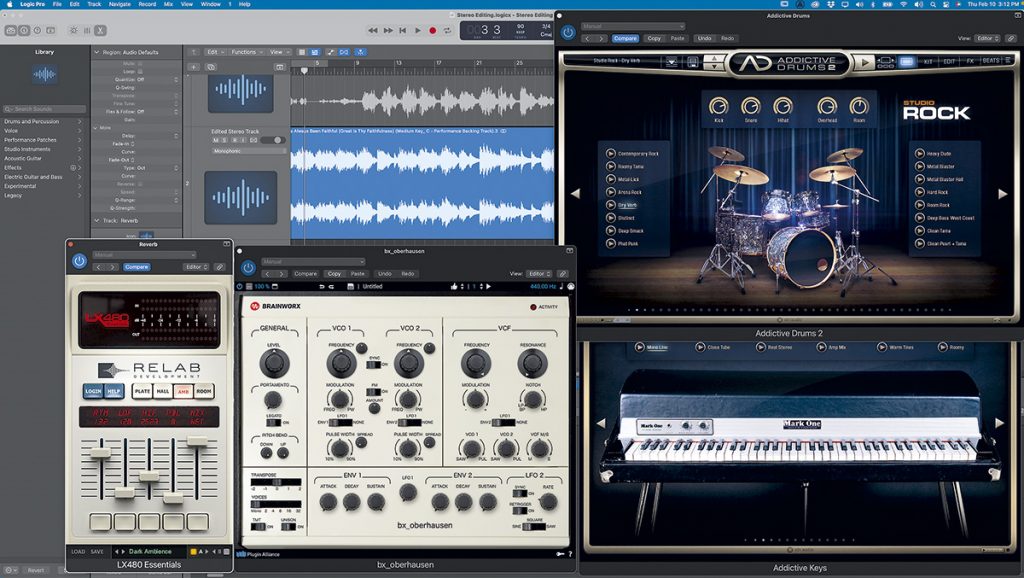Click the save preset icon next to Studio Rock - Dry Verb
Viewport: 1024px width, 578px height.
coord(692,62)
